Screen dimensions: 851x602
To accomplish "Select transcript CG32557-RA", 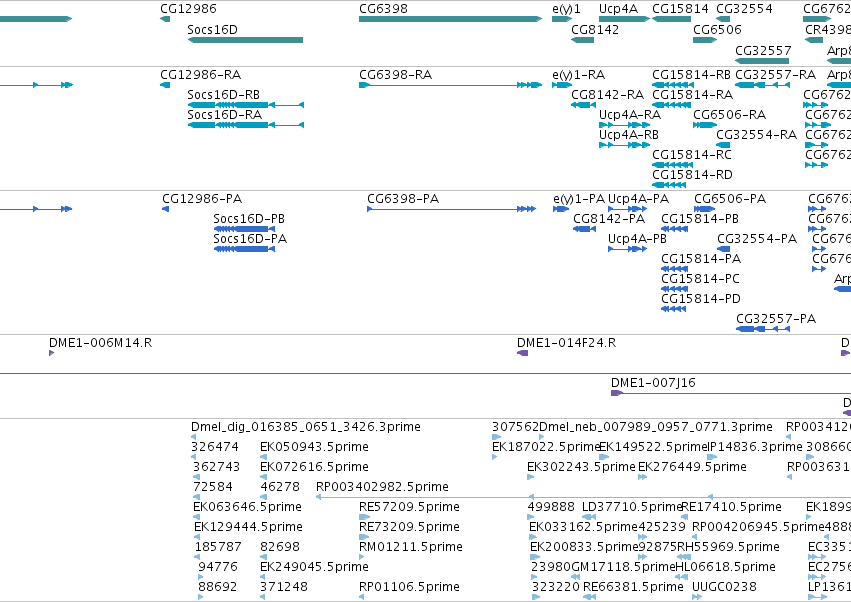I will pos(763,85).
